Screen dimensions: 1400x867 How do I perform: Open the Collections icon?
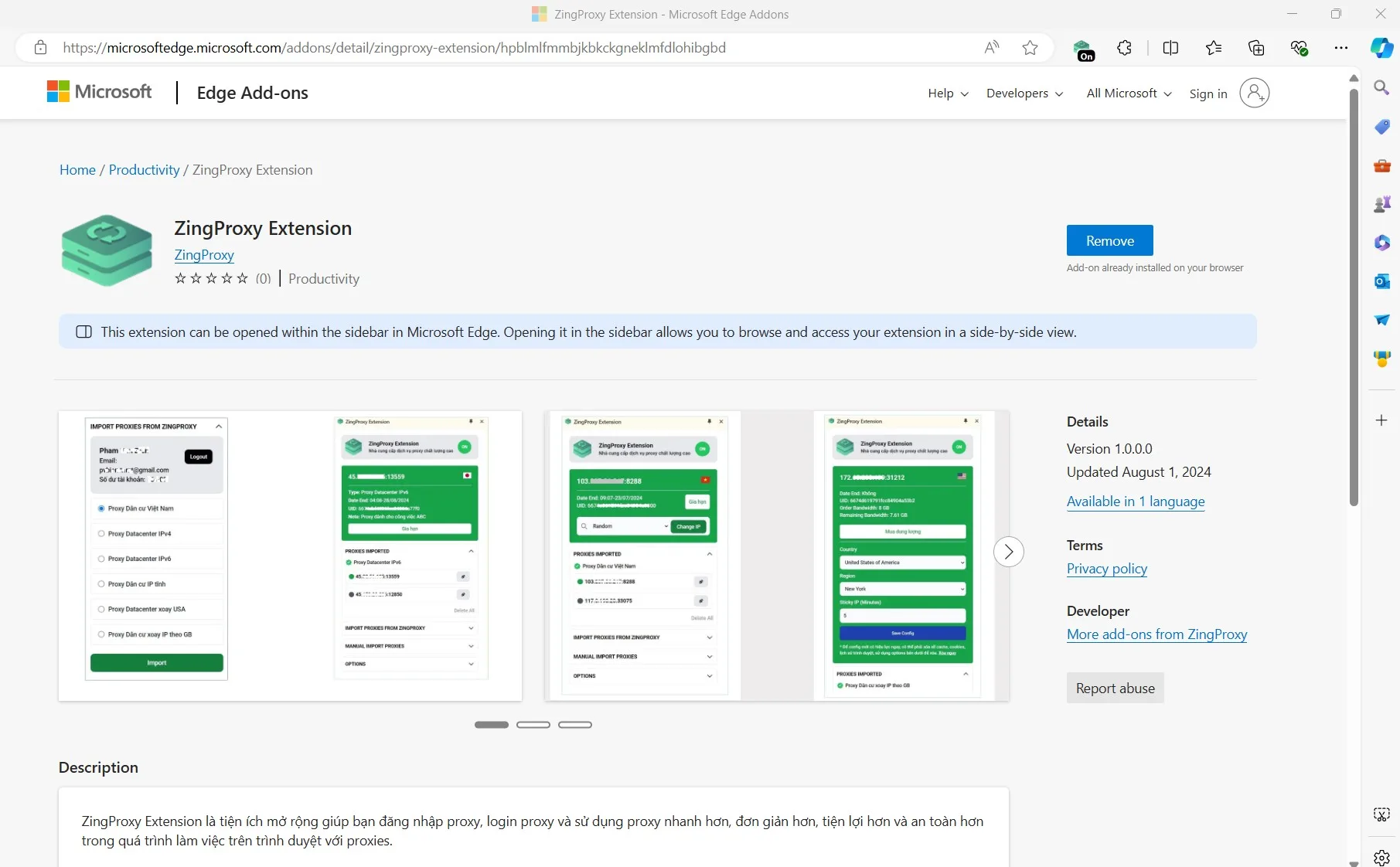(x=1256, y=48)
